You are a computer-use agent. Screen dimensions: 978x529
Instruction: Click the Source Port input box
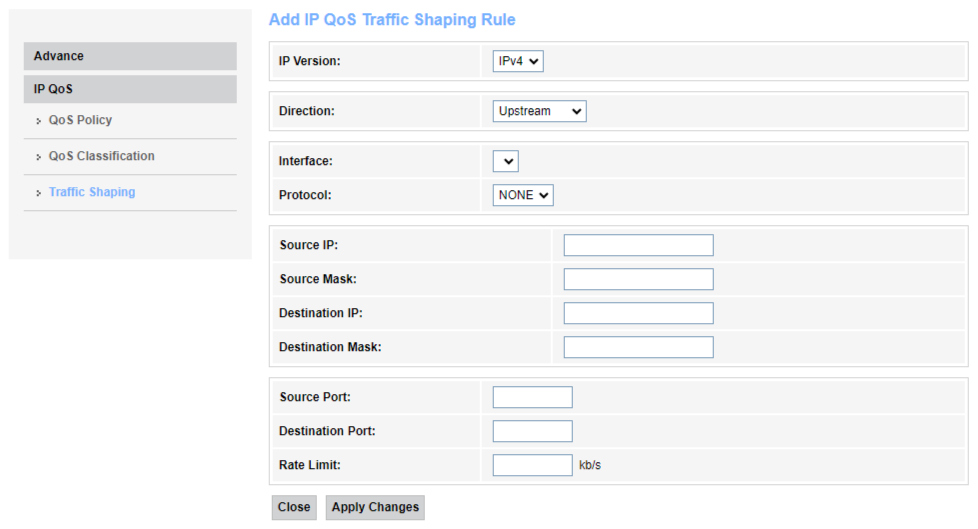click(x=532, y=397)
